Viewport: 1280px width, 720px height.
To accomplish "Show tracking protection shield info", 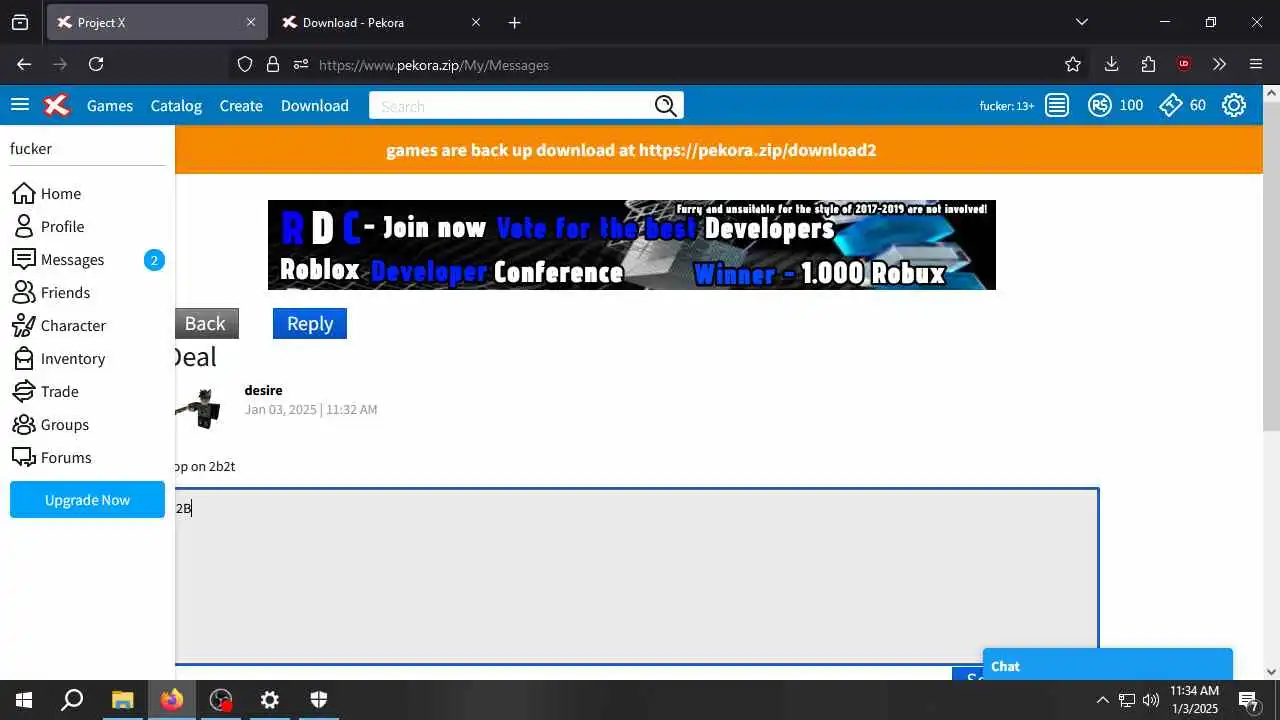I will pyautogui.click(x=245, y=64).
